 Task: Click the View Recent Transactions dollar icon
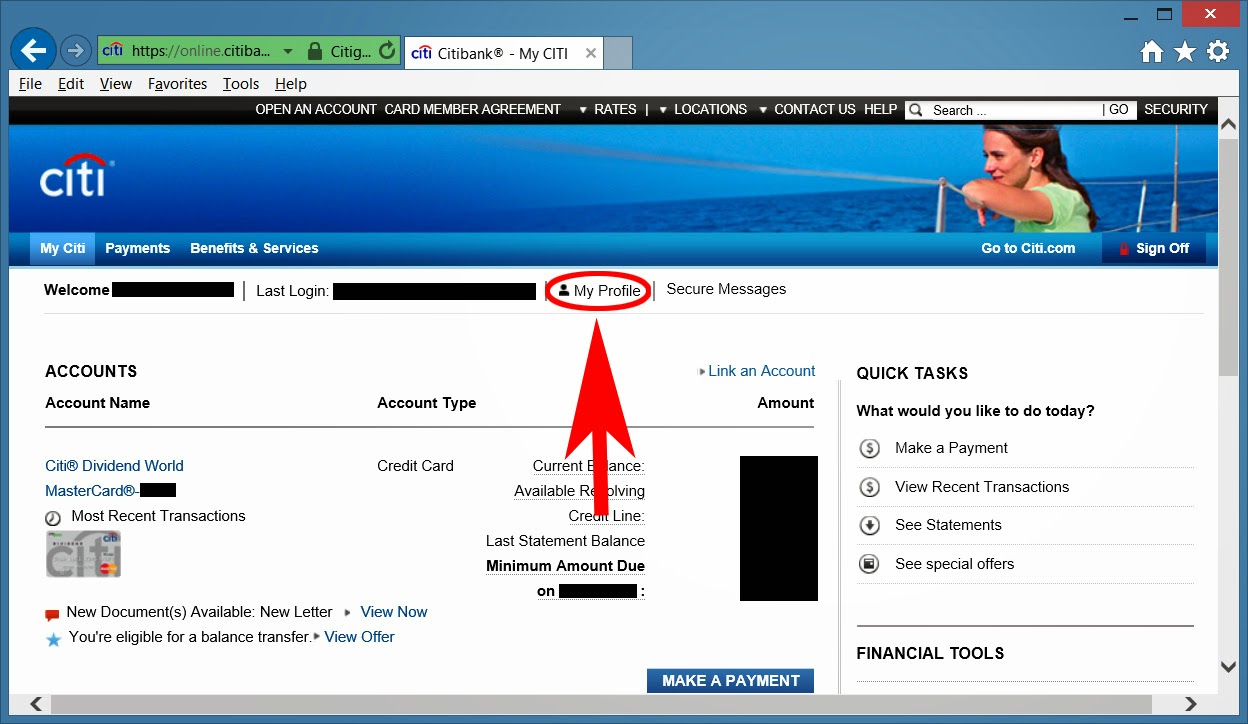point(869,487)
